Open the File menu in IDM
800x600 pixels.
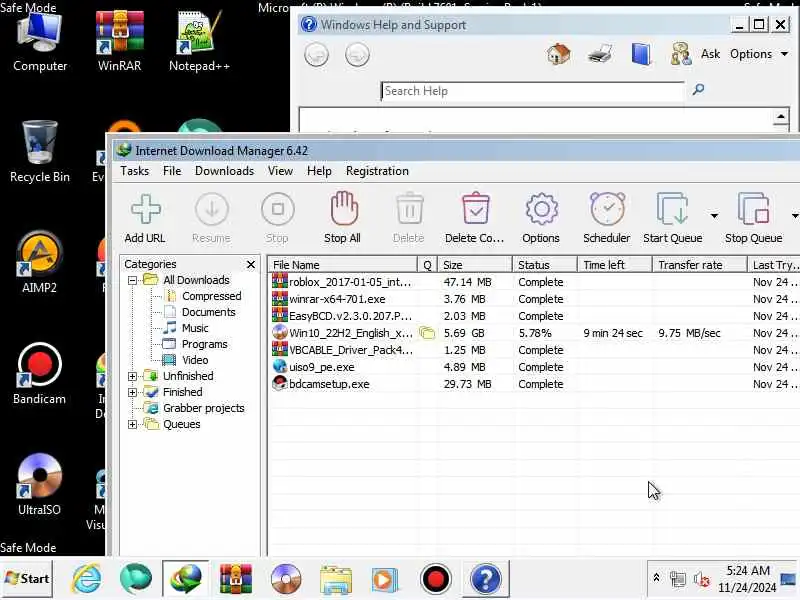click(x=172, y=171)
